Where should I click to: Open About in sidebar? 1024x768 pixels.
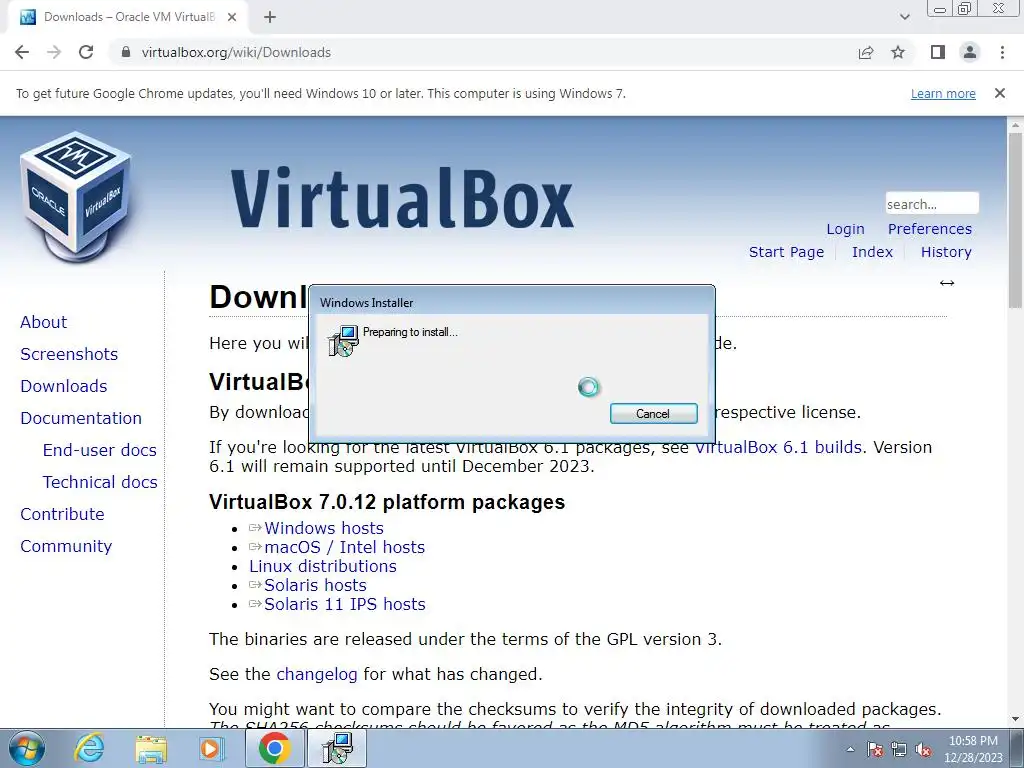[x=43, y=322]
